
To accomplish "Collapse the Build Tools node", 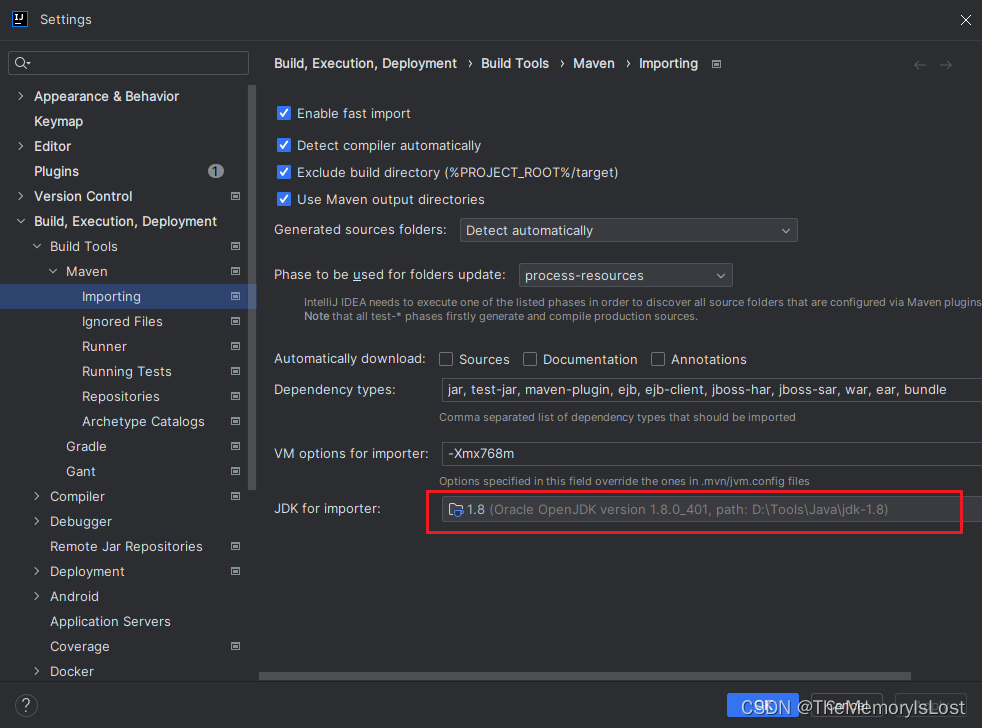I will click(x=37, y=246).
